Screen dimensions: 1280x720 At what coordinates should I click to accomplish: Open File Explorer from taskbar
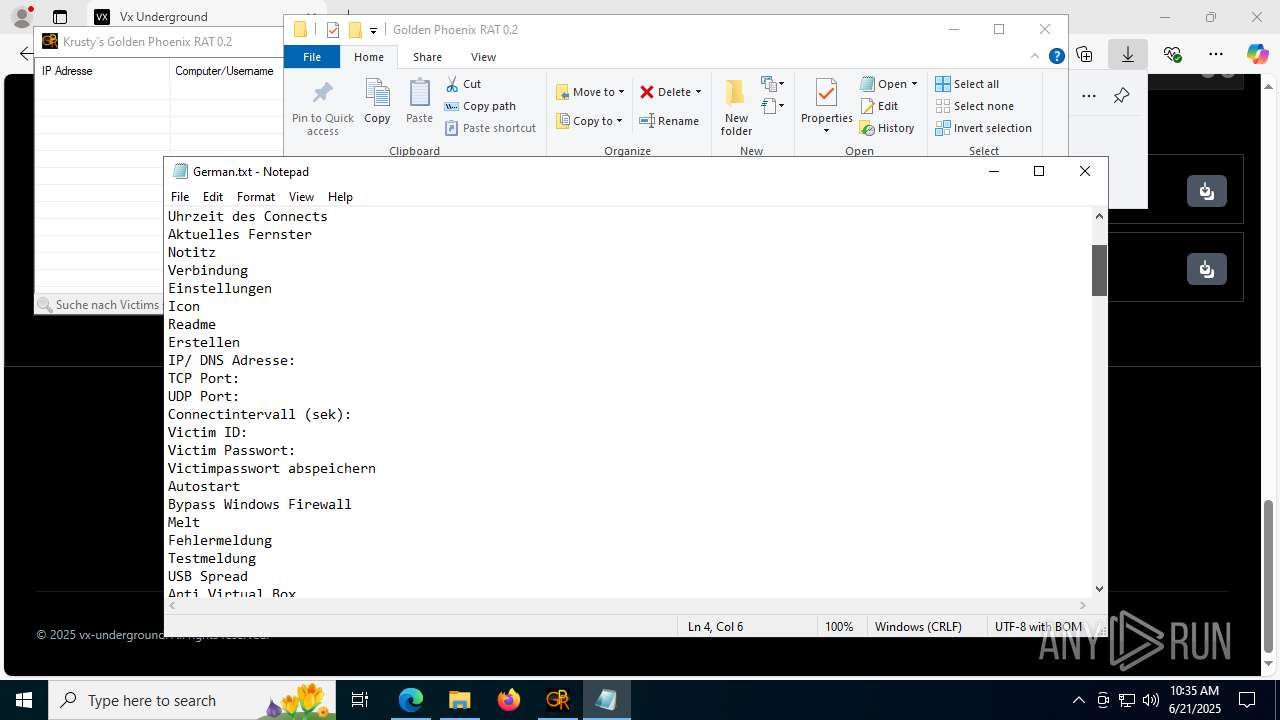[459, 700]
